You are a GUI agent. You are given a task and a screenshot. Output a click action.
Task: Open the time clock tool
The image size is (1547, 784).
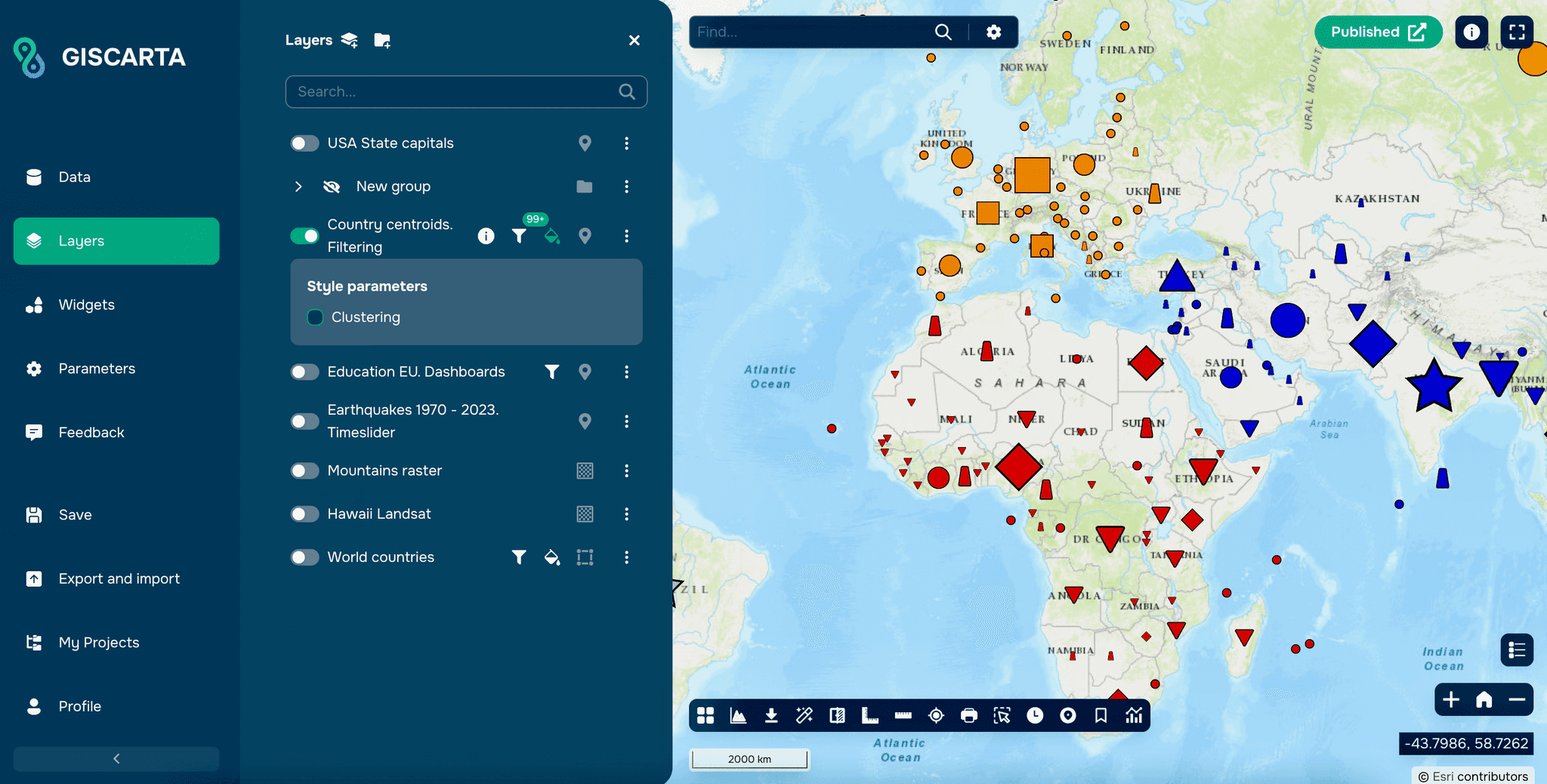tap(1034, 715)
